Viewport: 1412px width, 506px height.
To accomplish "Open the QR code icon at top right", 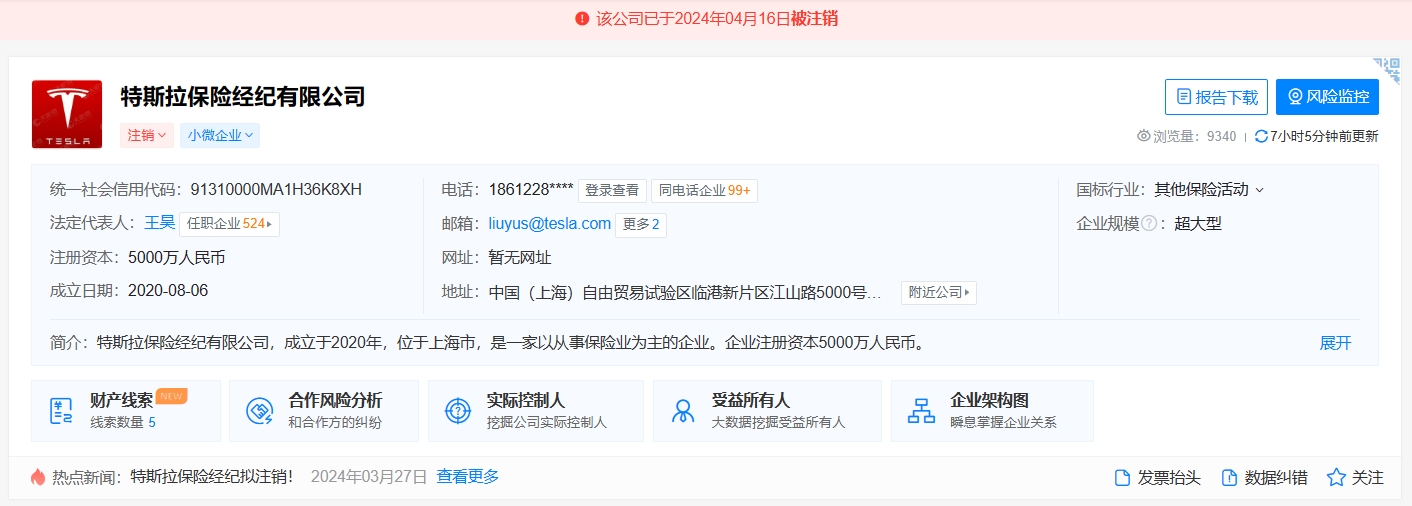I will pos(1387,70).
